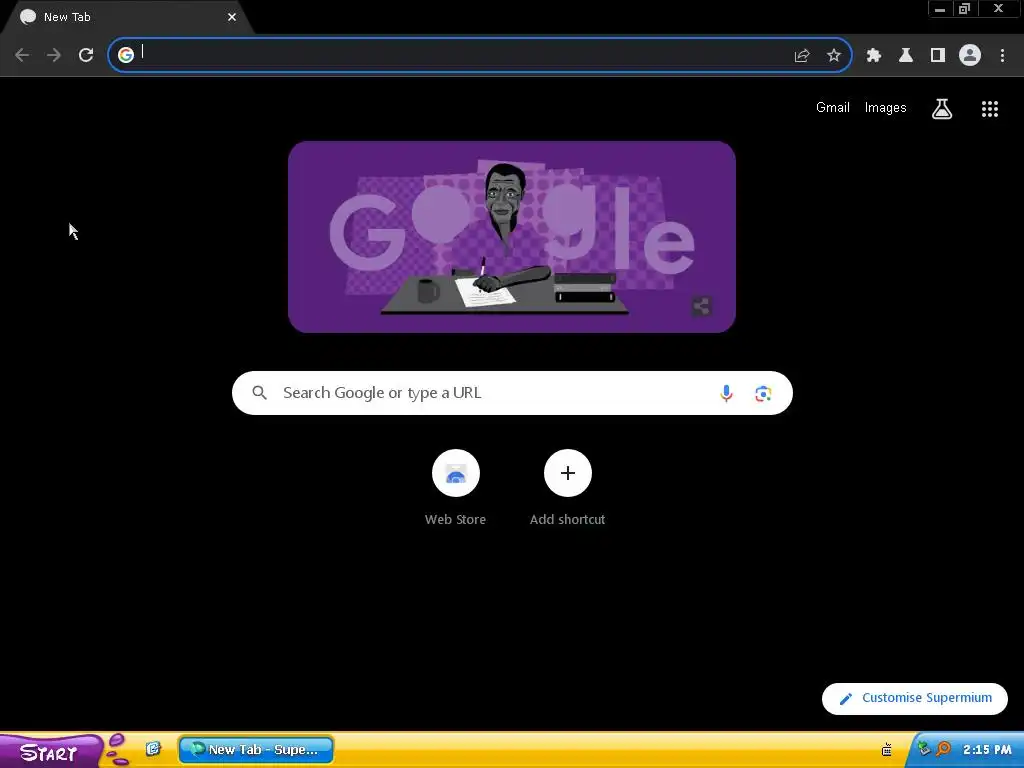Open the Images link
Viewport: 1024px width, 768px height.
pos(886,108)
